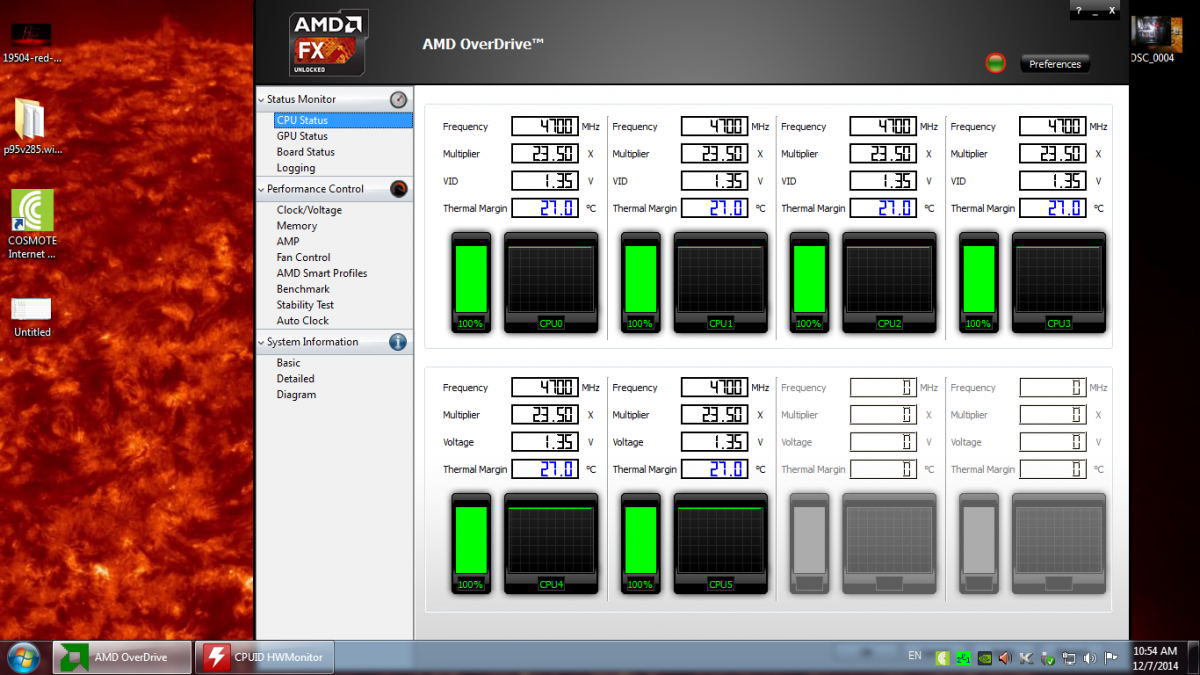Click the CPU1 Multiplier value 23.50
This screenshot has width=1200, height=675.
714,153
